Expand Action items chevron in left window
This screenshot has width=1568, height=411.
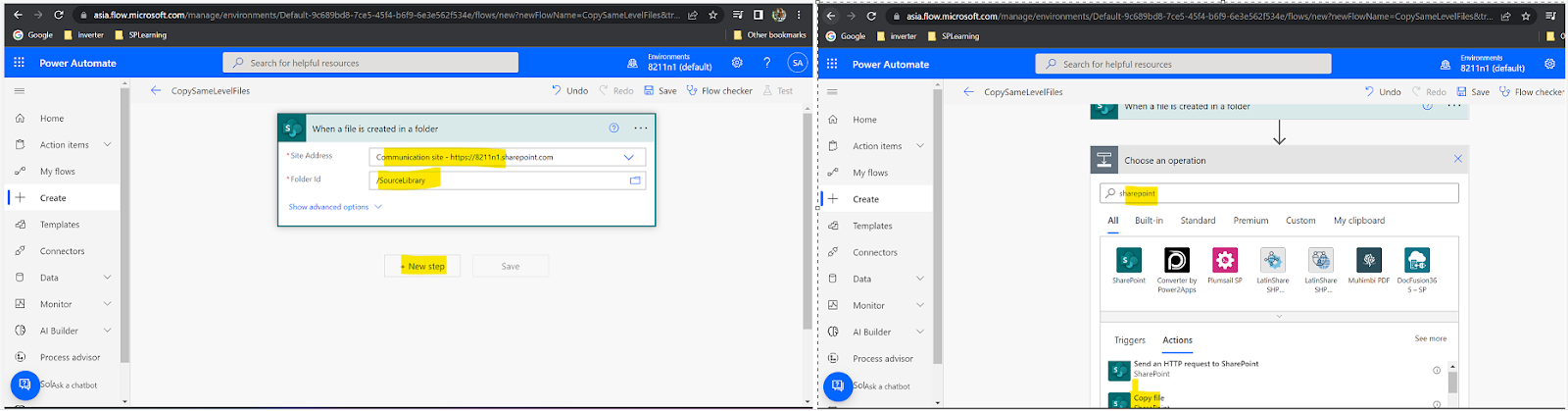107,144
